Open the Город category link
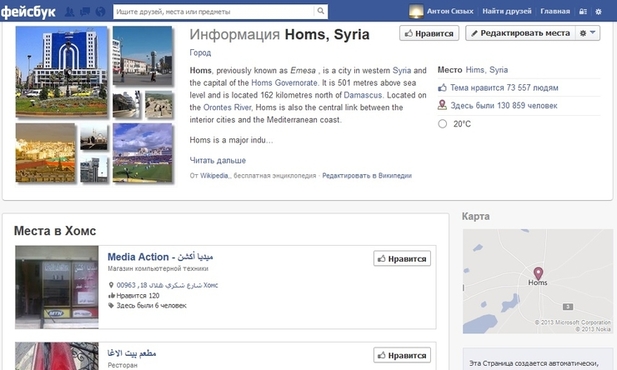The image size is (617, 370). [200, 52]
